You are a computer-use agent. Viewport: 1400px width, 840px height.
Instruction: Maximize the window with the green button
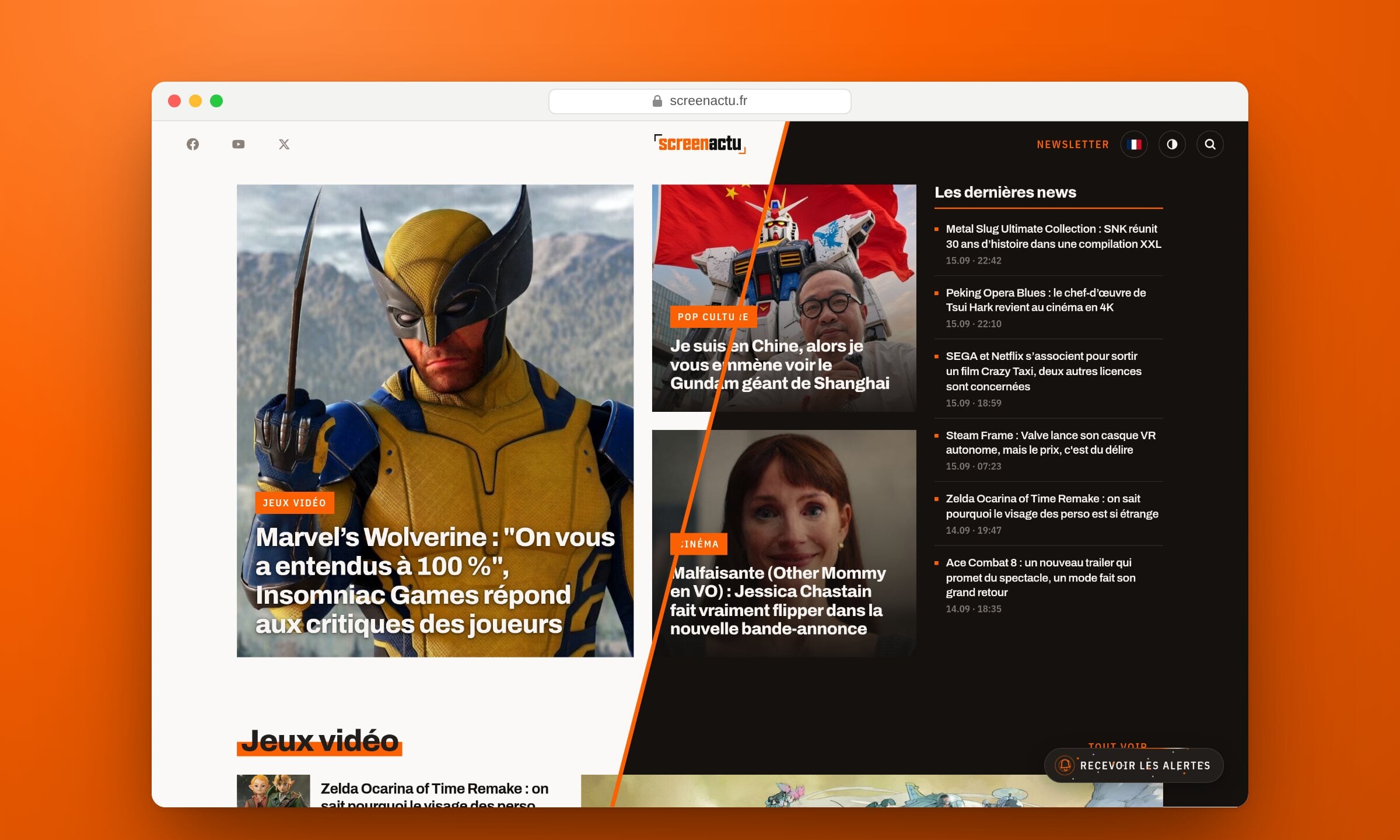pyautogui.click(x=216, y=101)
